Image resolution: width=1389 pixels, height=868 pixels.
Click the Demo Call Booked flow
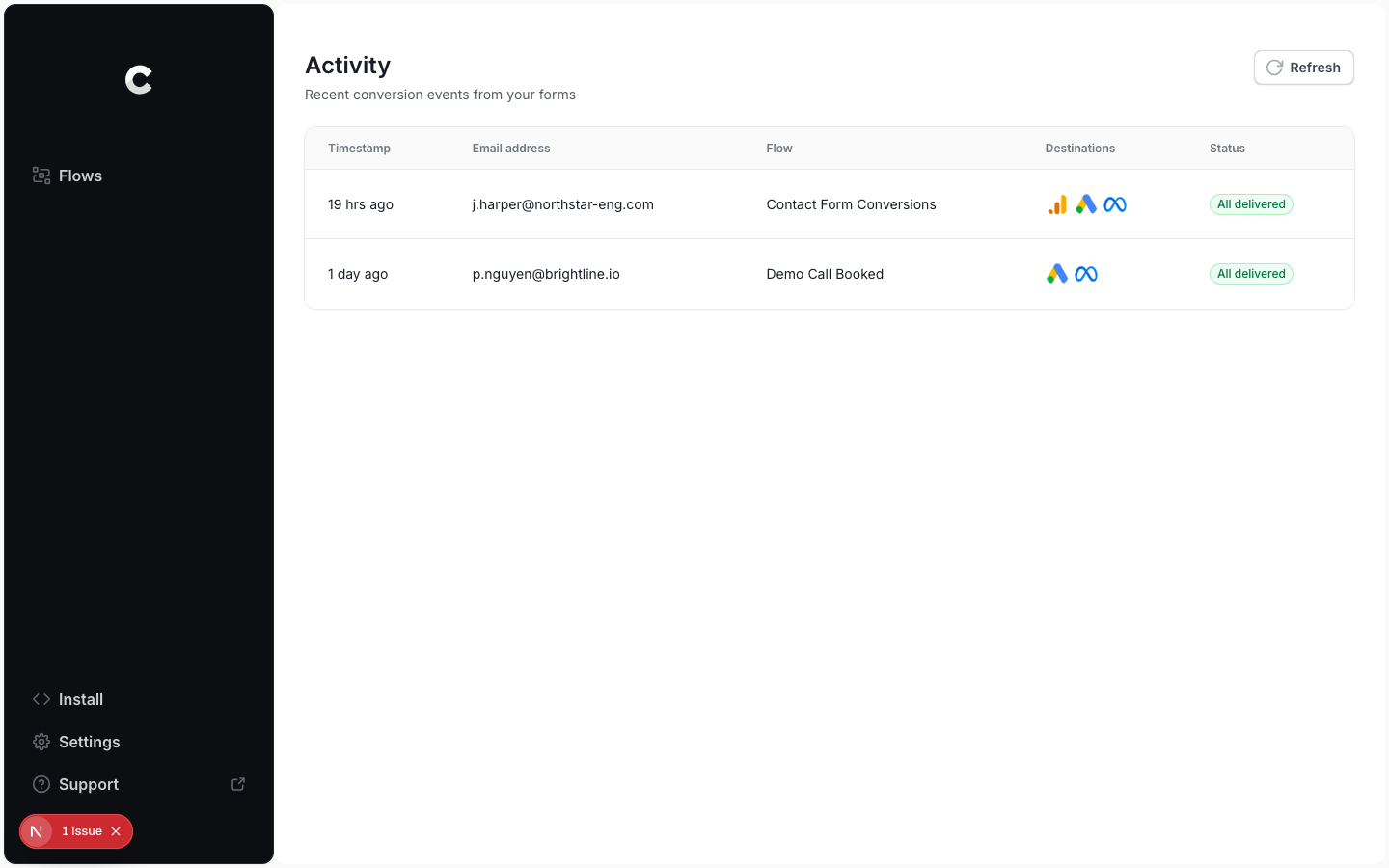825,274
